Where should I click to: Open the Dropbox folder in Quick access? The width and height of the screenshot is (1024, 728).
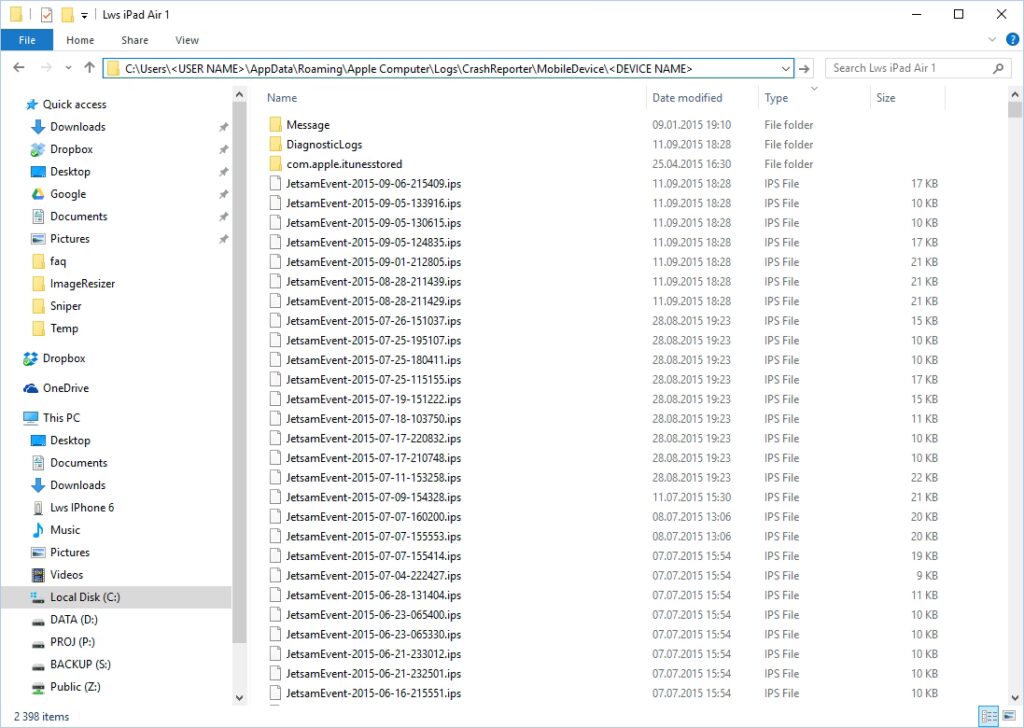click(71, 149)
